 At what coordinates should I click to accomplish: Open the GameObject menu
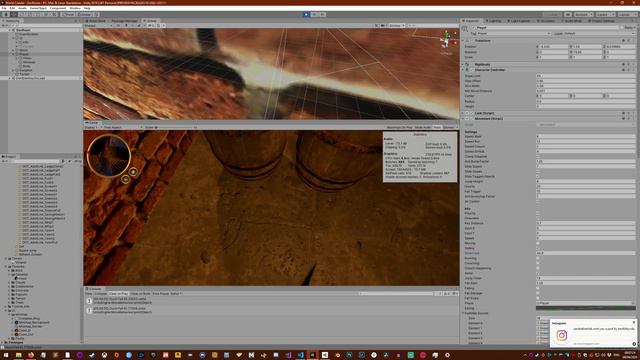click(x=38, y=8)
